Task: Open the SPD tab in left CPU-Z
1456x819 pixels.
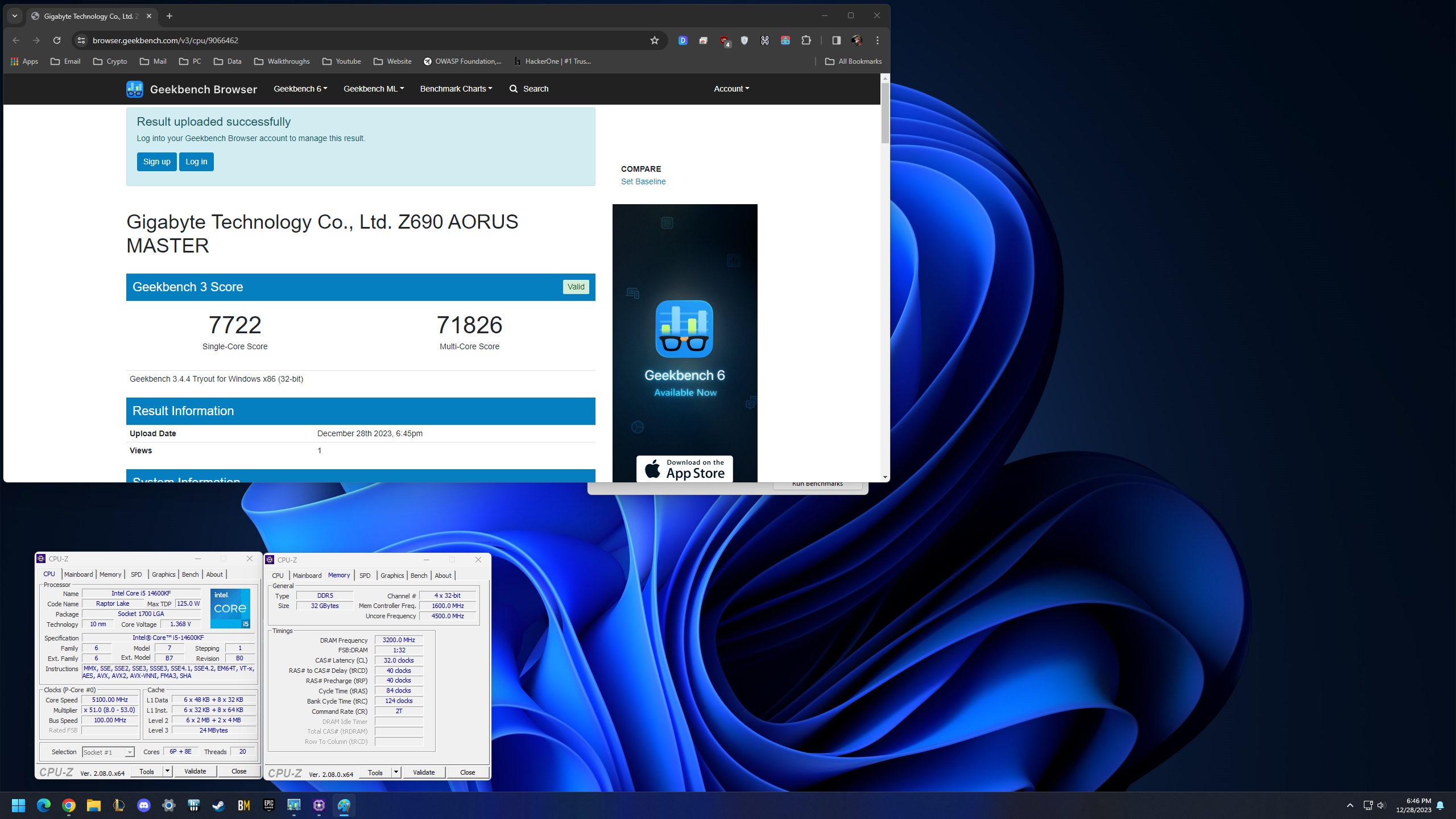Action: [x=136, y=574]
